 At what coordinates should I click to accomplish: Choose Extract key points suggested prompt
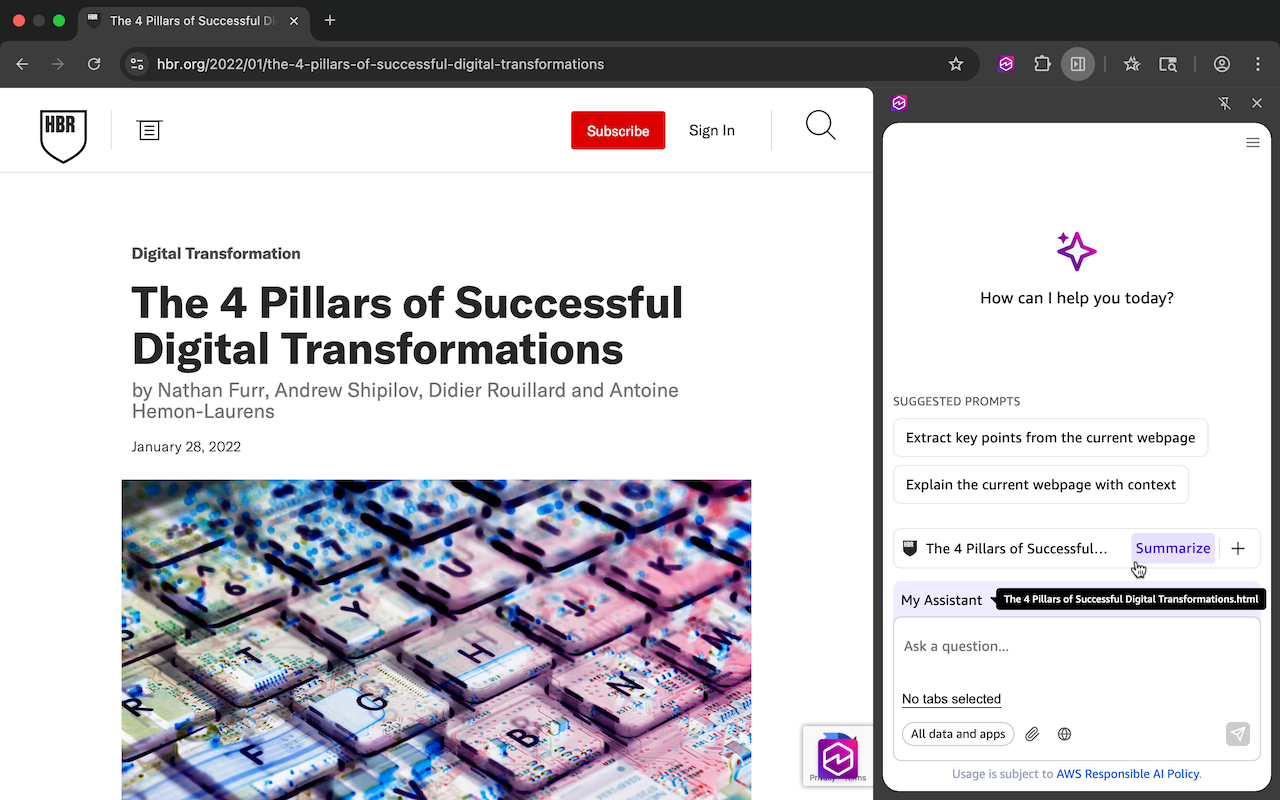click(x=1050, y=438)
